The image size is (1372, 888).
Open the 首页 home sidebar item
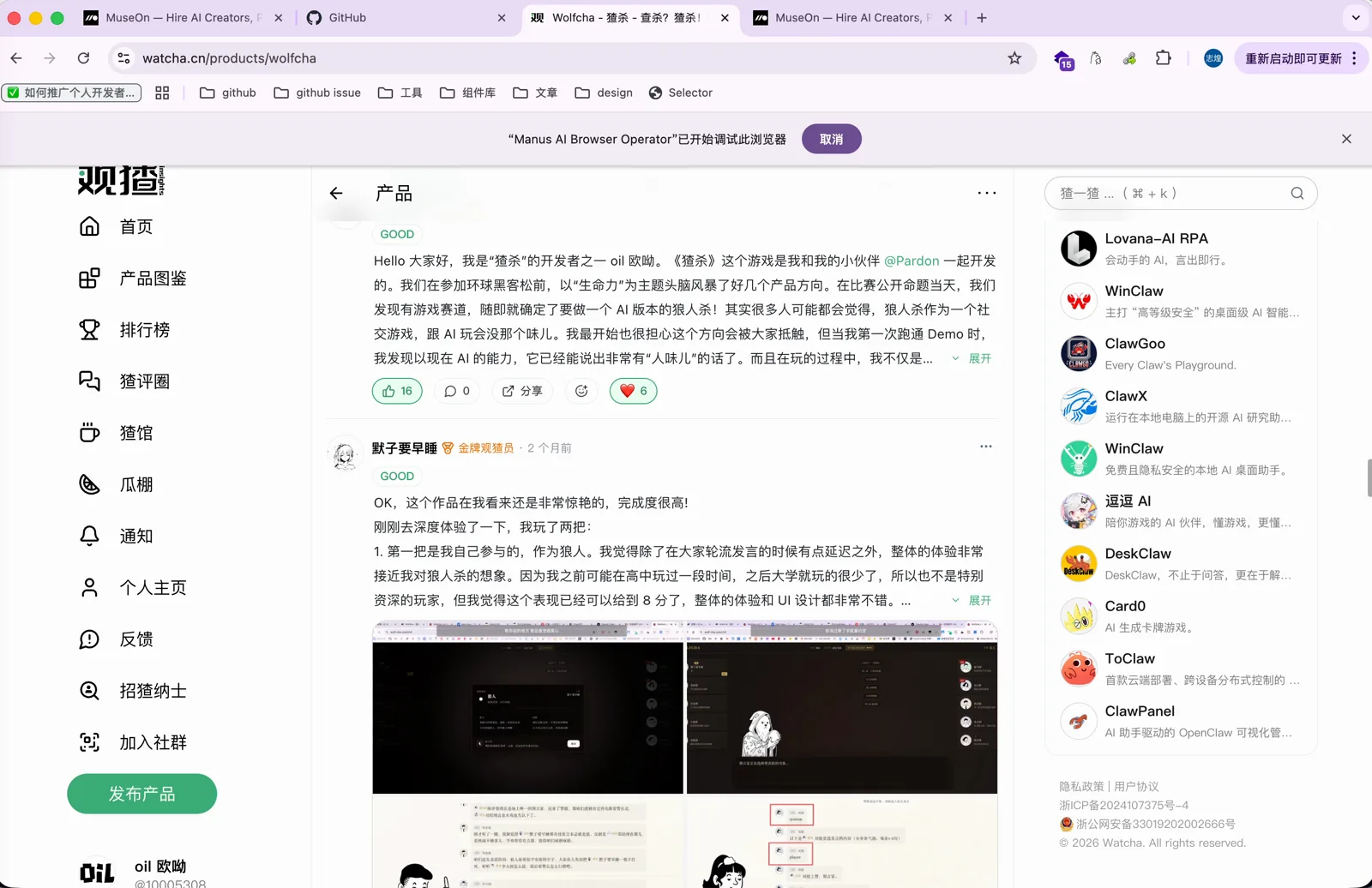pyautogui.click(x=116, y=226)
